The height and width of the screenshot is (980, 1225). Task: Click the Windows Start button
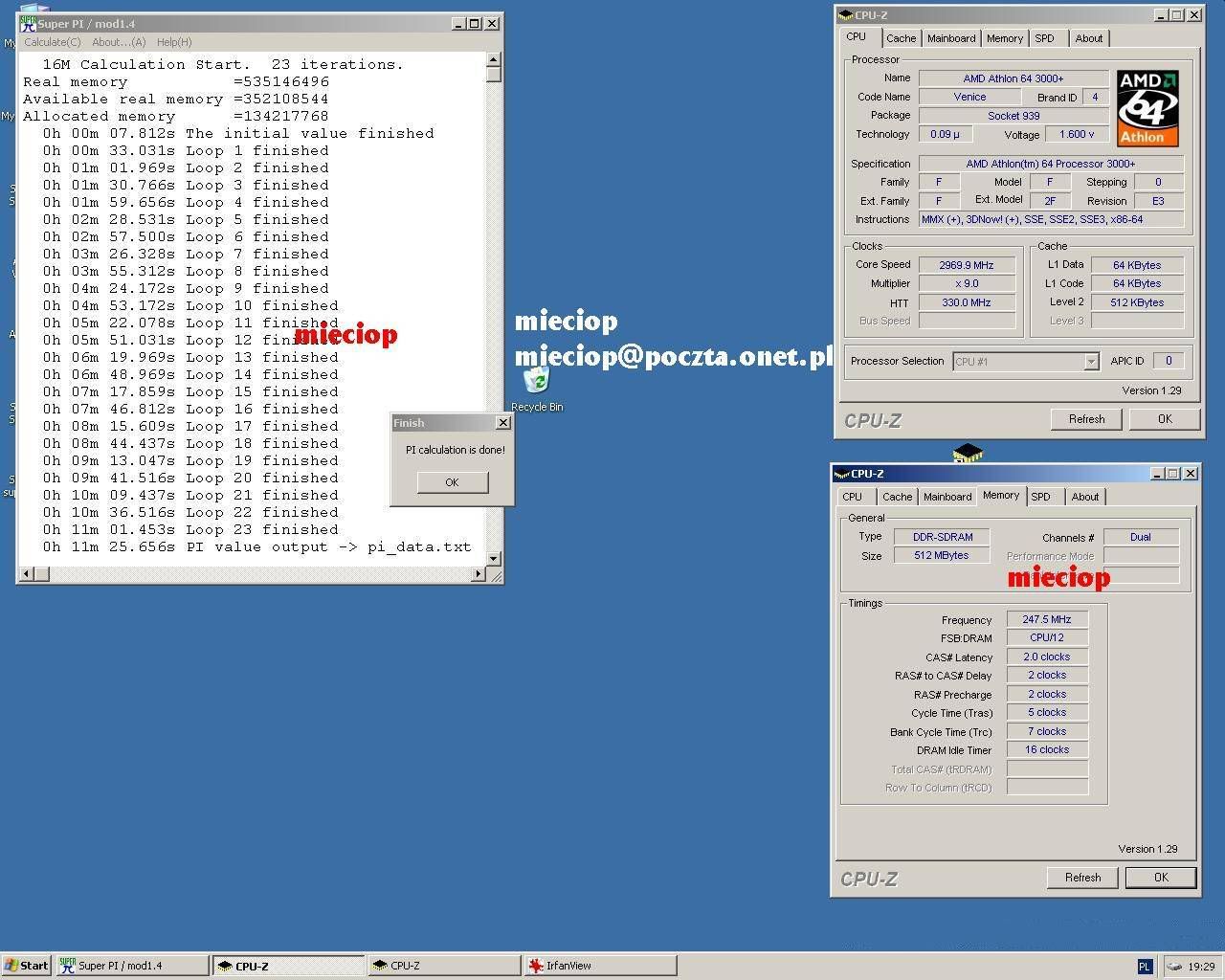pyautogui.click(x=27, y=966)
